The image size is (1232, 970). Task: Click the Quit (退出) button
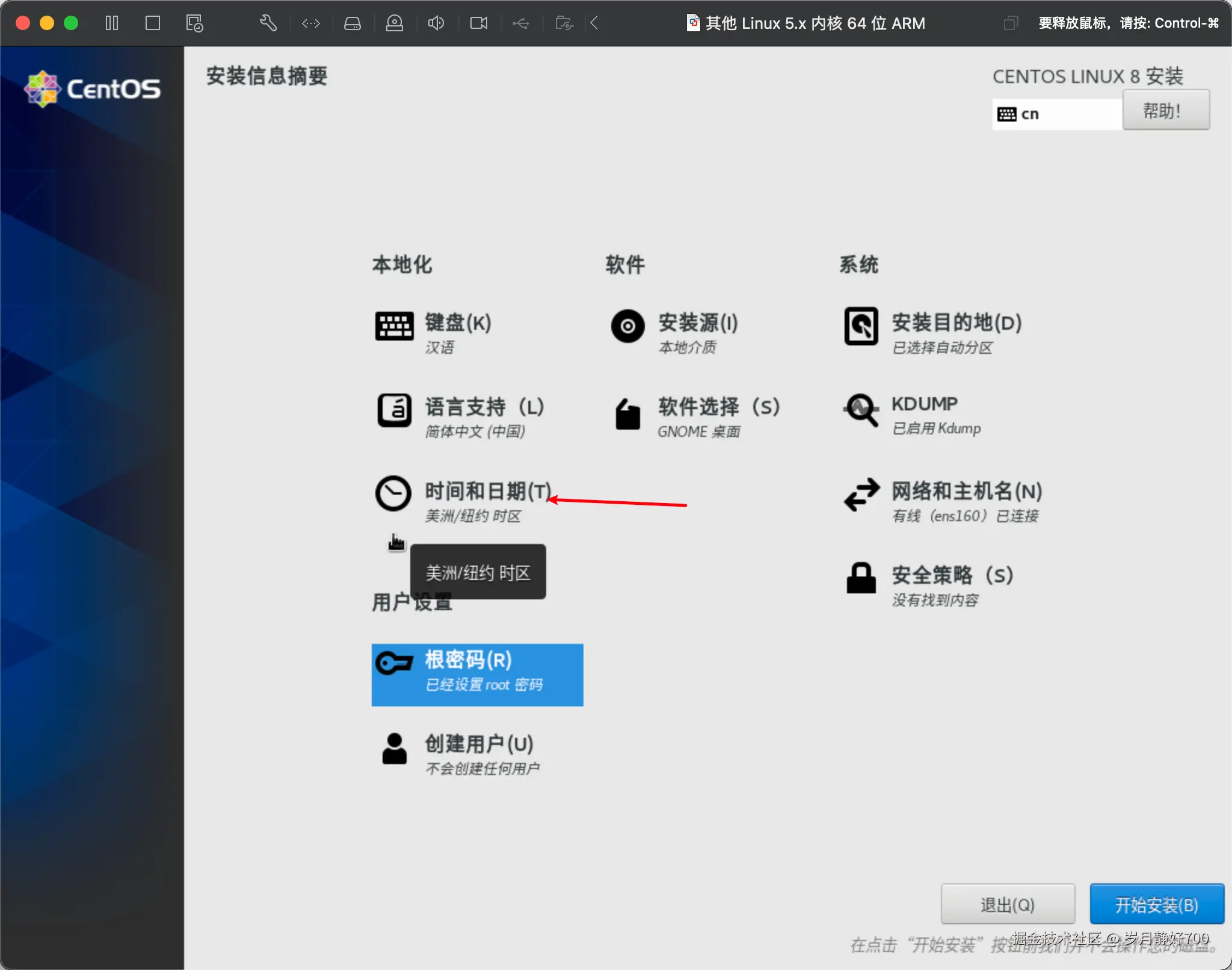(1007, 904)
